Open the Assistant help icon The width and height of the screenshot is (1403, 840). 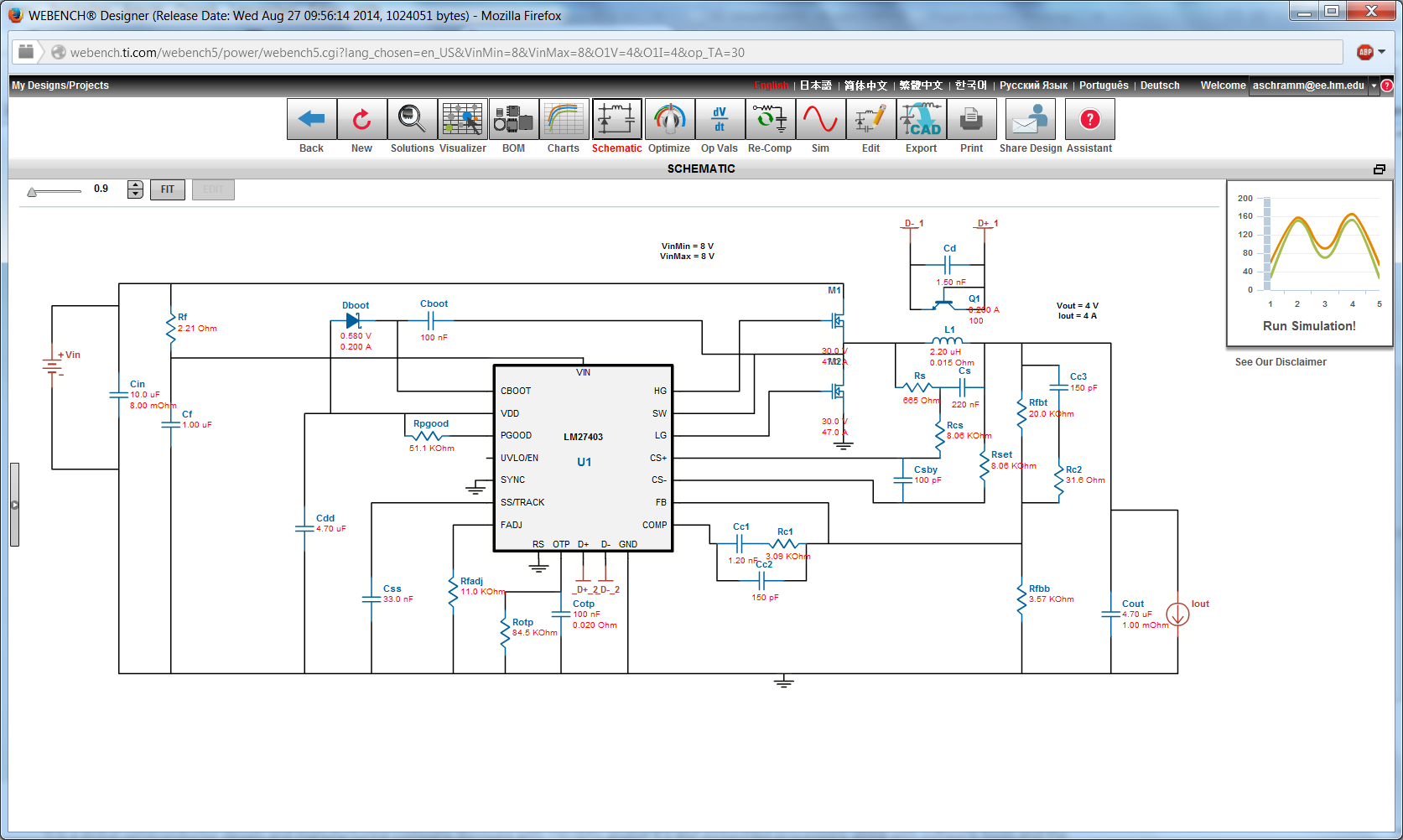[1089, 119]
